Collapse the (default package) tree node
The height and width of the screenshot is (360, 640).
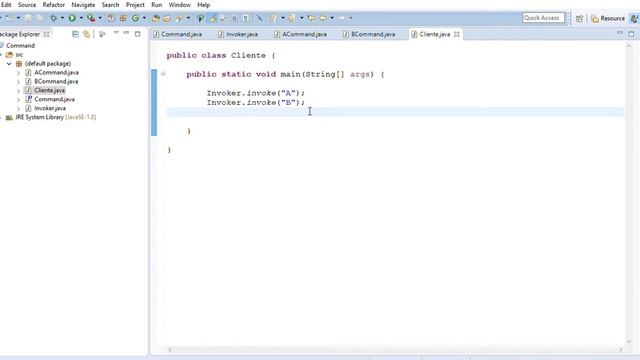(x=9, y=64)
